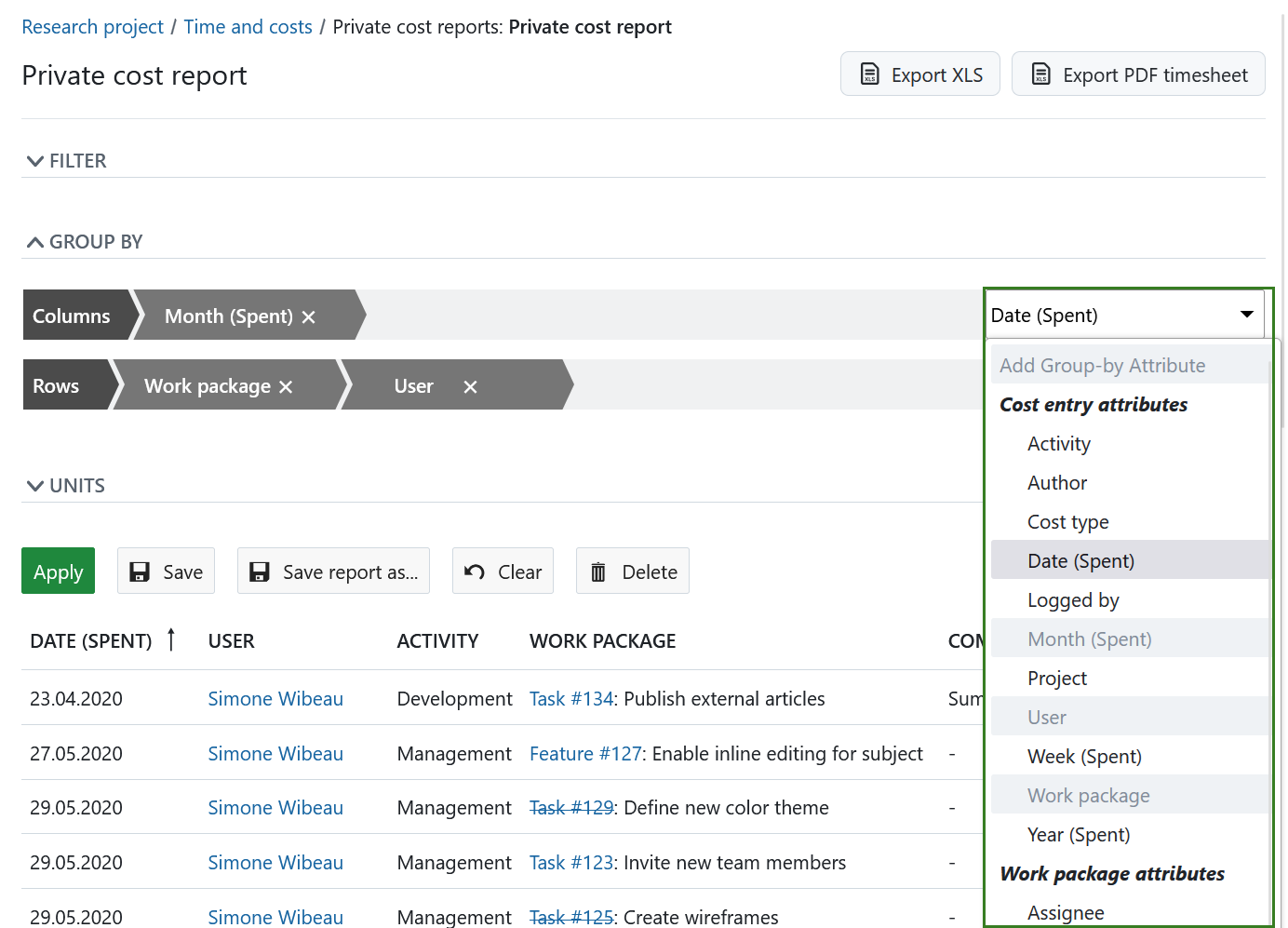Open the Date (Spent) group-by dropdown

click(1123, 315)
